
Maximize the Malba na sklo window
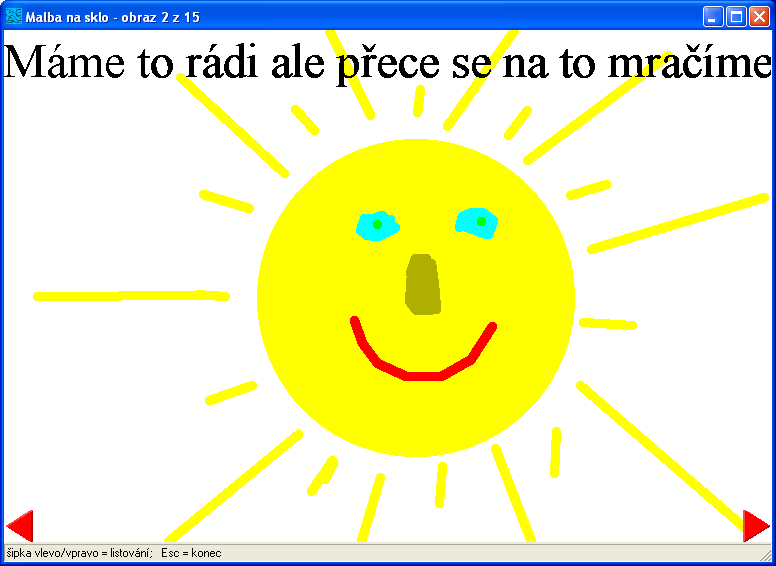(736, 16)
